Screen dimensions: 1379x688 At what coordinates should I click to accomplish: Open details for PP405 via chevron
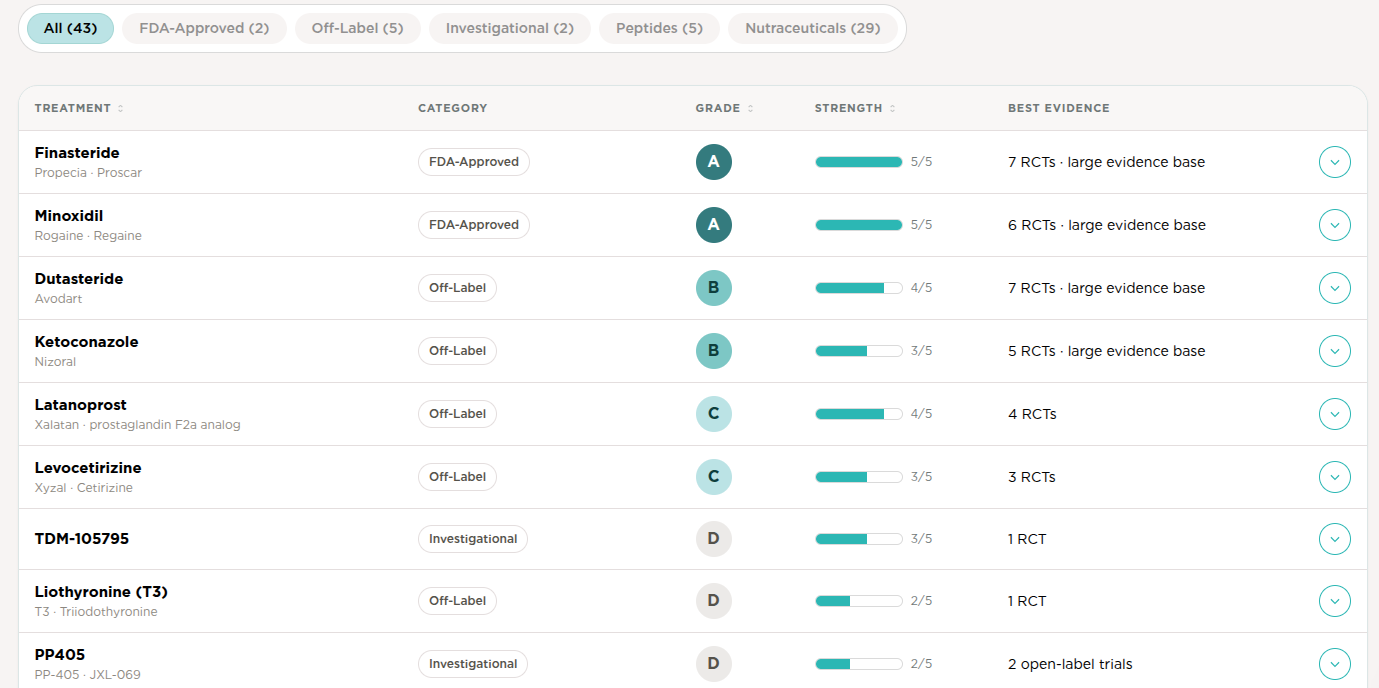(1335, 664)
